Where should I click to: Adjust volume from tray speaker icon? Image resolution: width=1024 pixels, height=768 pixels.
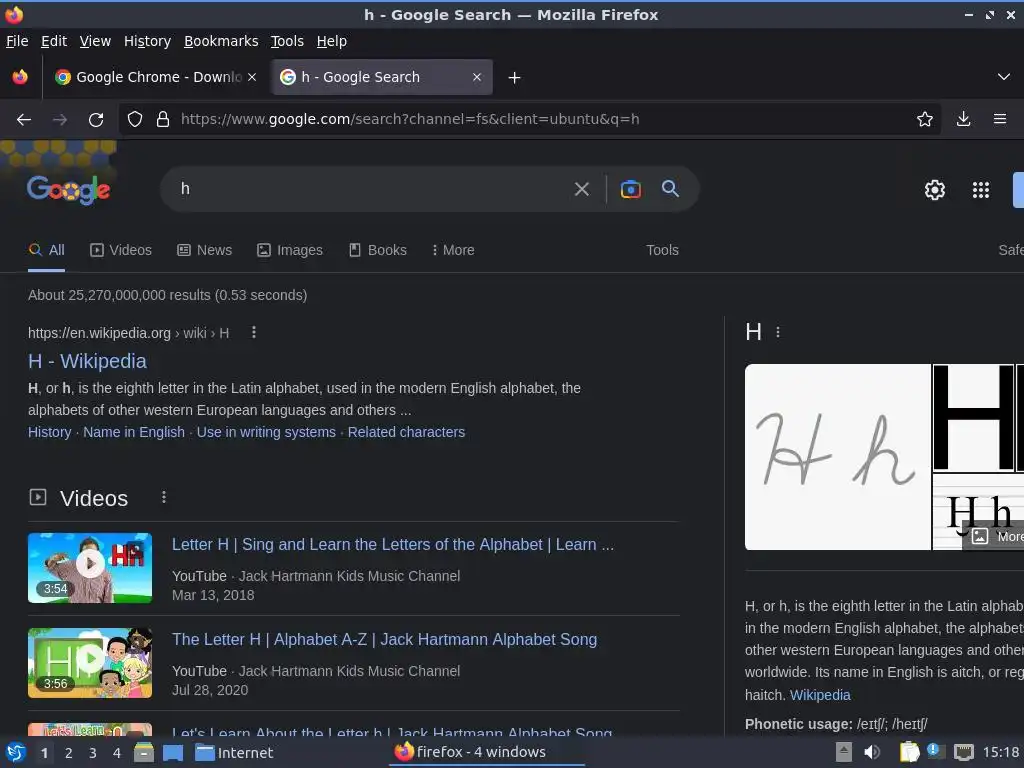pos(872,752)
